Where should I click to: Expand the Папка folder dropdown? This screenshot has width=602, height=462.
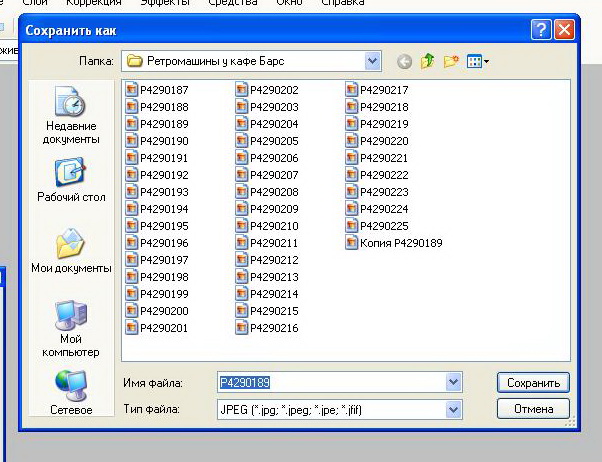tap(373, 62)
